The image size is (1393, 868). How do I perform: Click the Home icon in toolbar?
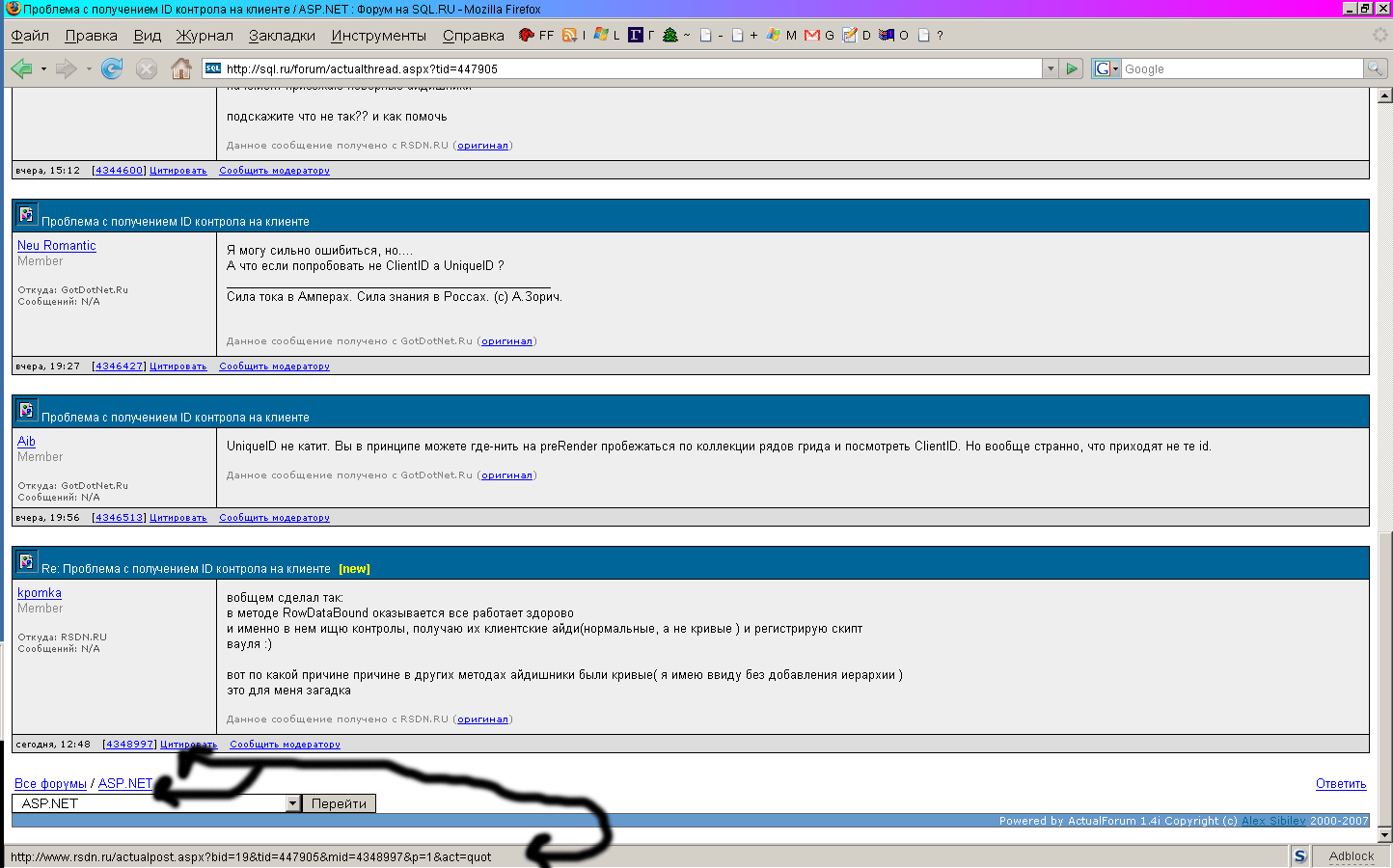tap(180, 68)
